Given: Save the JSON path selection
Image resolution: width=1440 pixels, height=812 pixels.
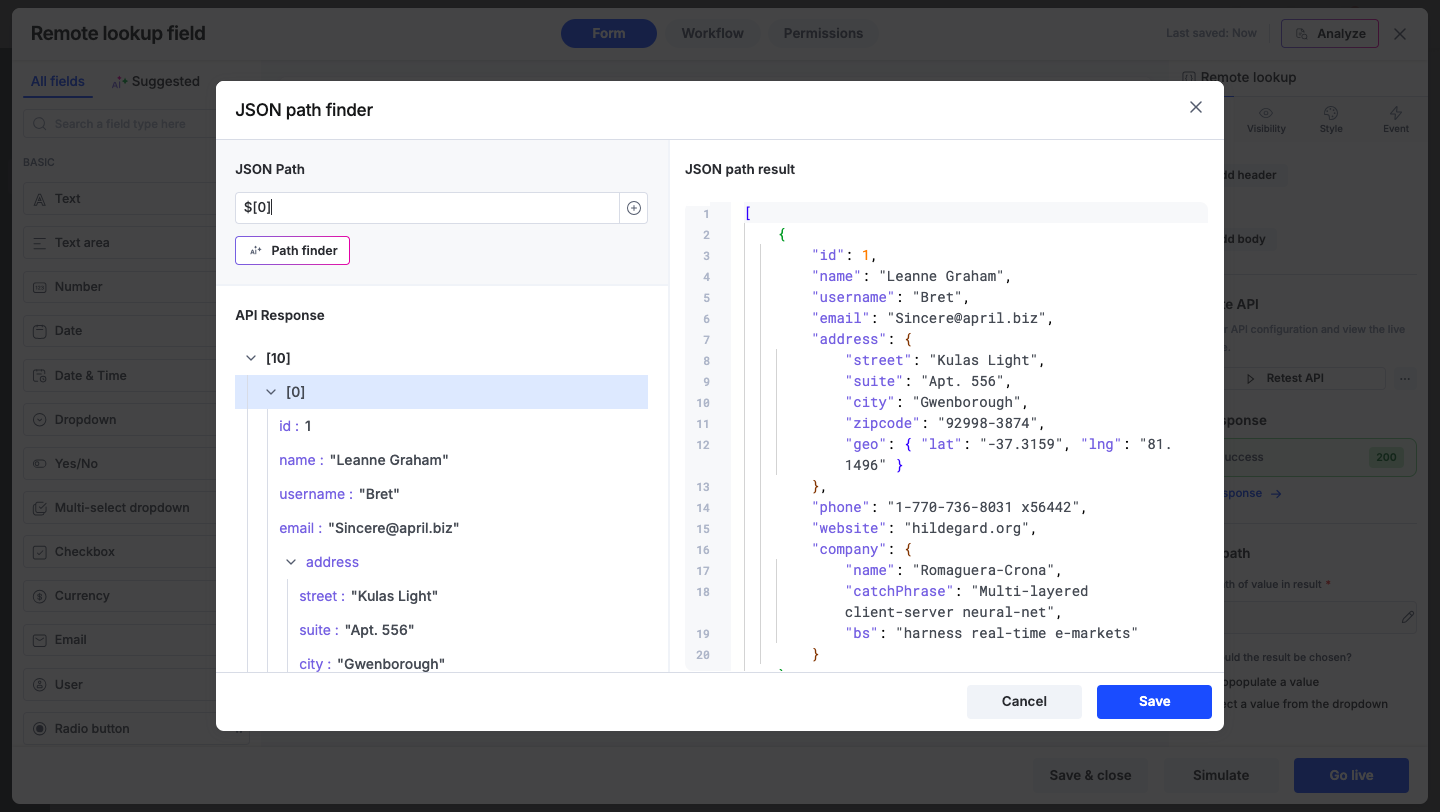Looking at the screenshot, I should tap(1153, 701).
